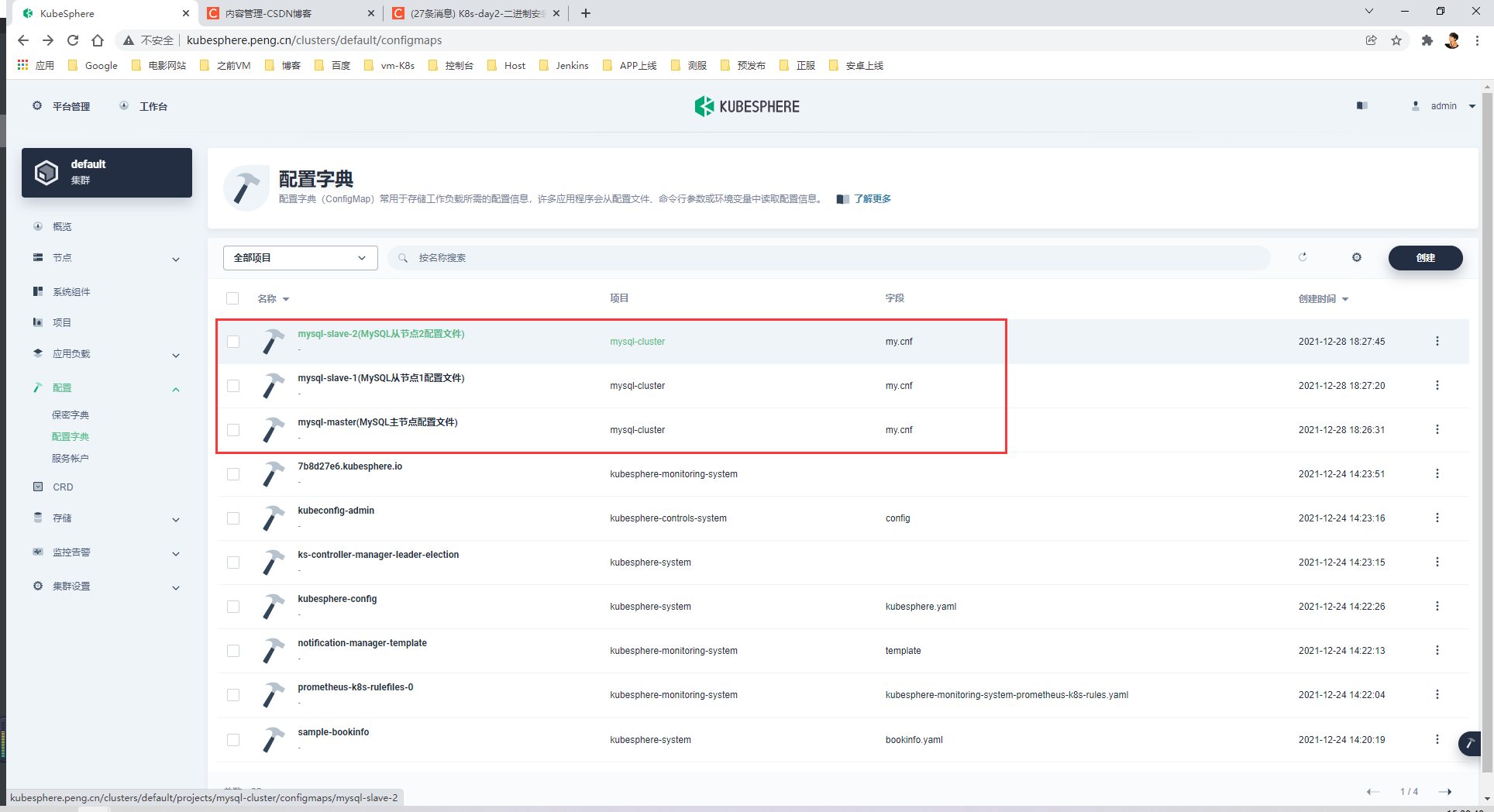Viewport: 1494px width, 812px height.
Task: Open the mysql-cluster project link of mysql-slave-2
Action: click(637, 342)
